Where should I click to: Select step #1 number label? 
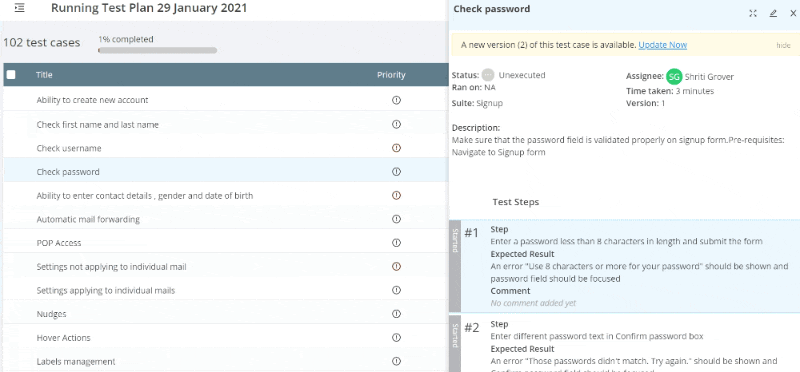[x=471, y=233]
